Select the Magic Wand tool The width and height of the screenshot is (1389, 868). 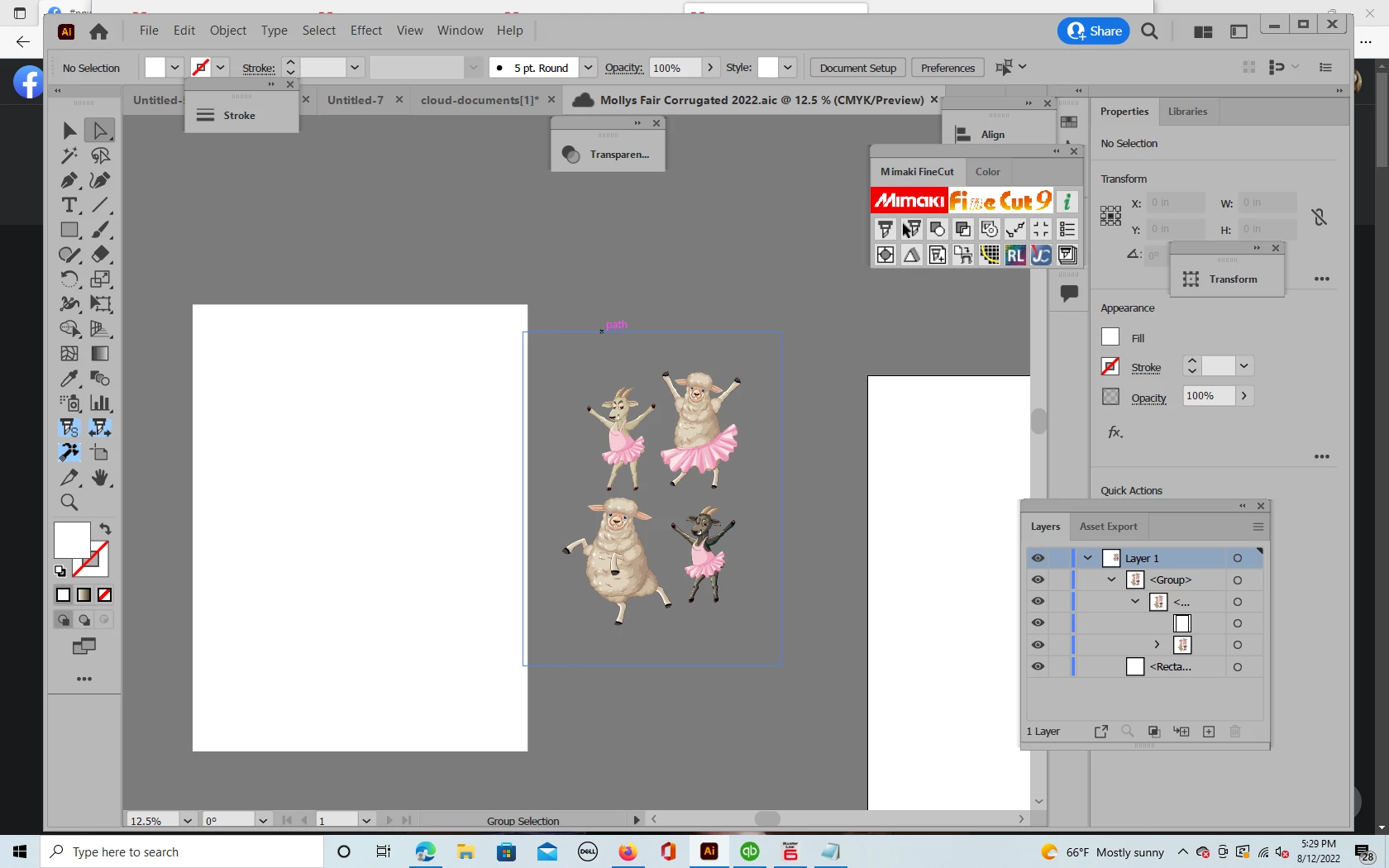[x=69, y=155]
